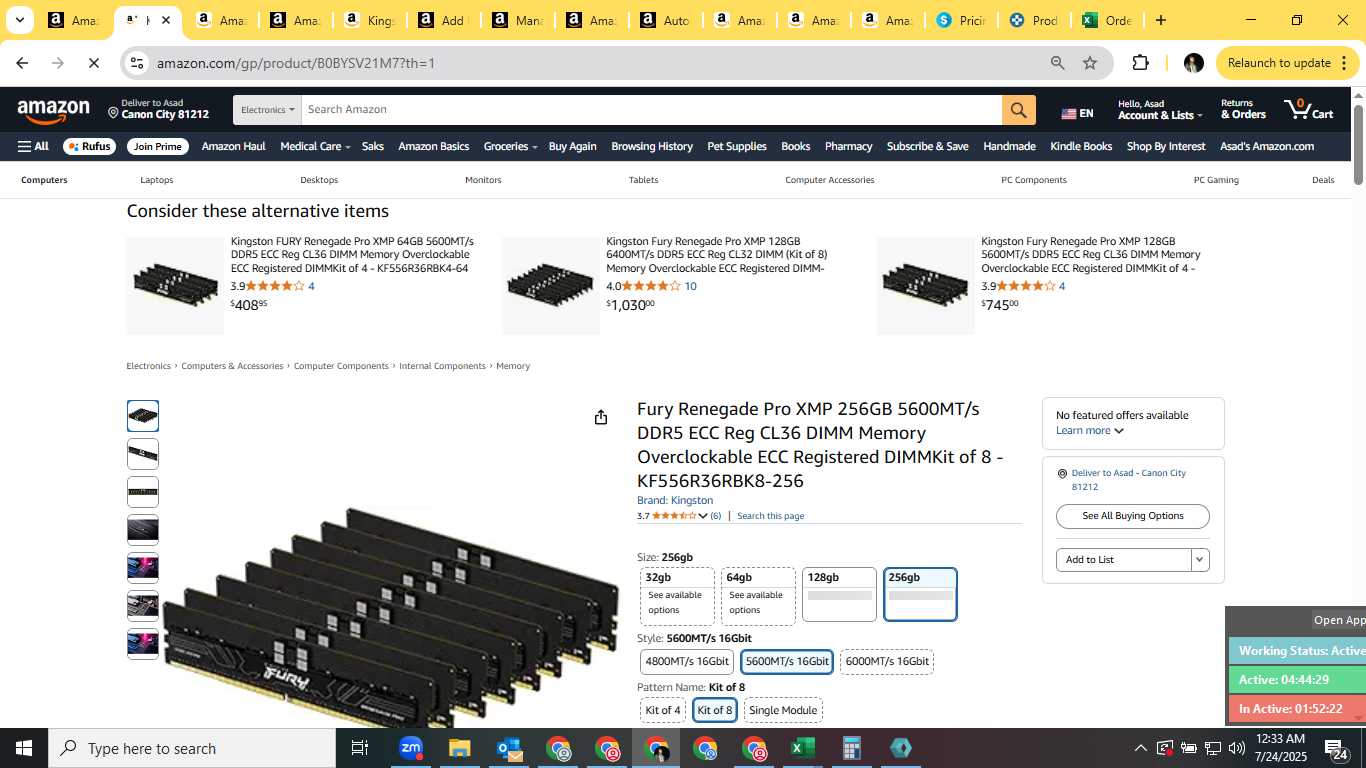
Task: Open the Amazon Haul nav item
Action: [x=234, y=146]
